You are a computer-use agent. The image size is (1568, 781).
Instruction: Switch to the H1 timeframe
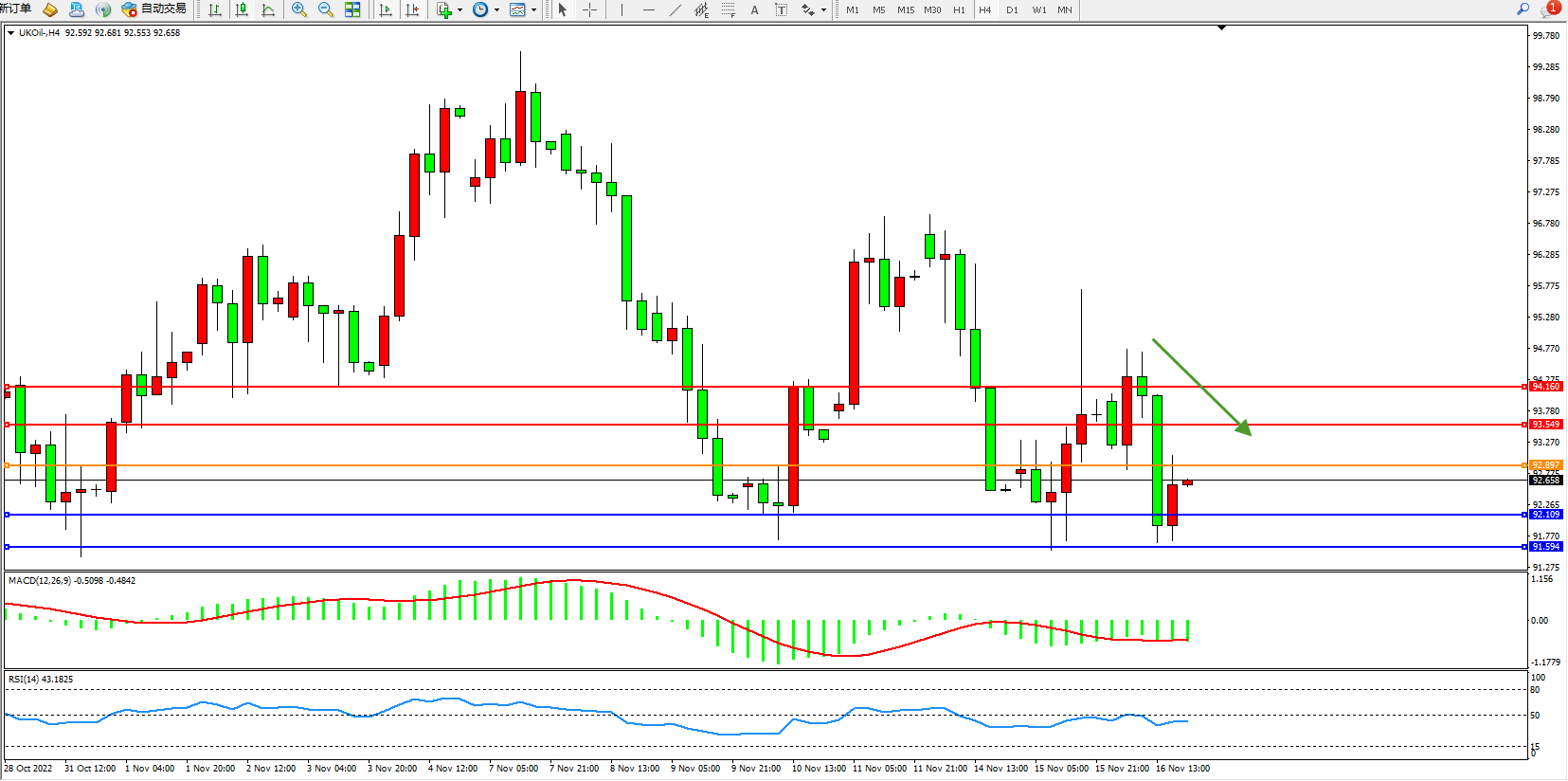(x=959, y=9)
